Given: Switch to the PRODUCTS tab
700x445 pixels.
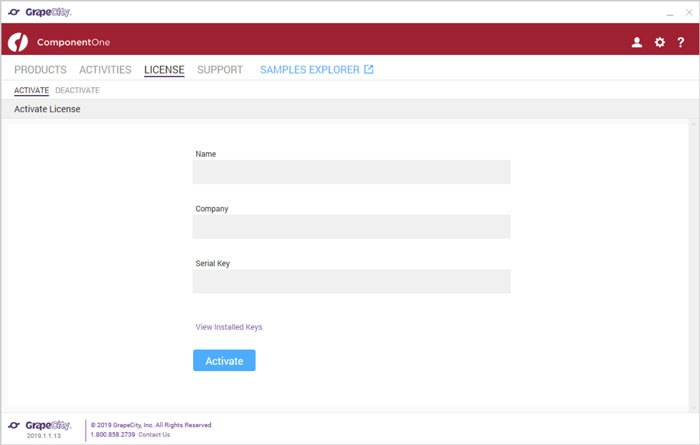Looking at the screenshot, I should tap(40, 70).
